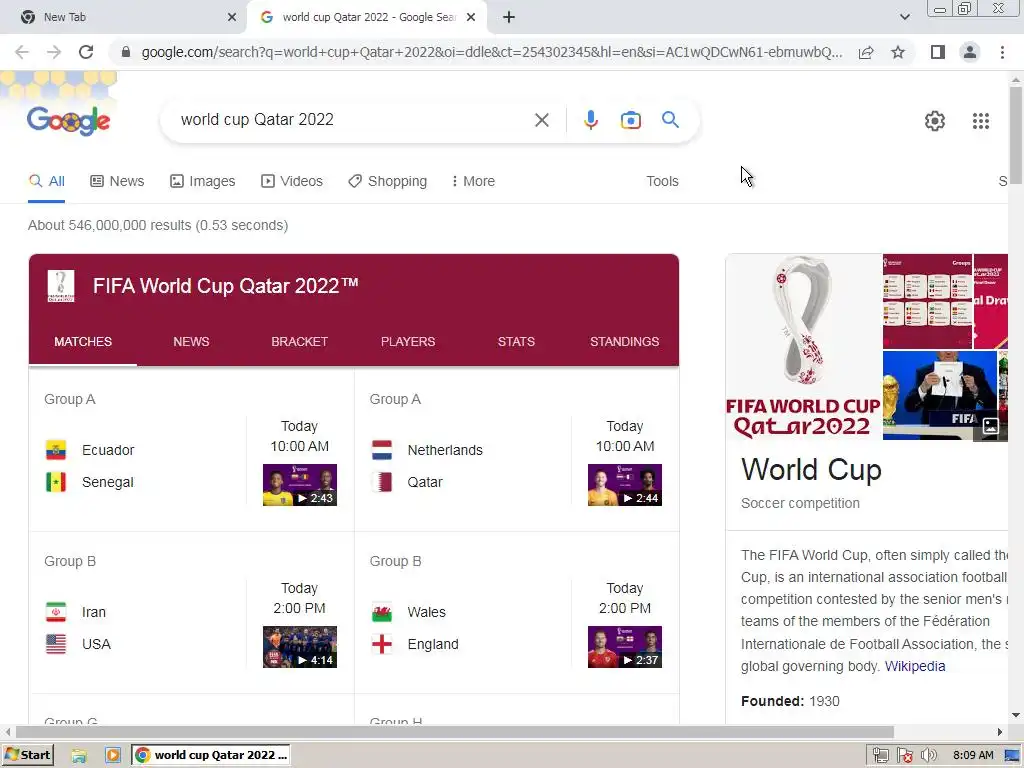1024x768 pixels.
Task: Switch to the New Tab tab
Action: pyautogui.click(x=123, y=18)
